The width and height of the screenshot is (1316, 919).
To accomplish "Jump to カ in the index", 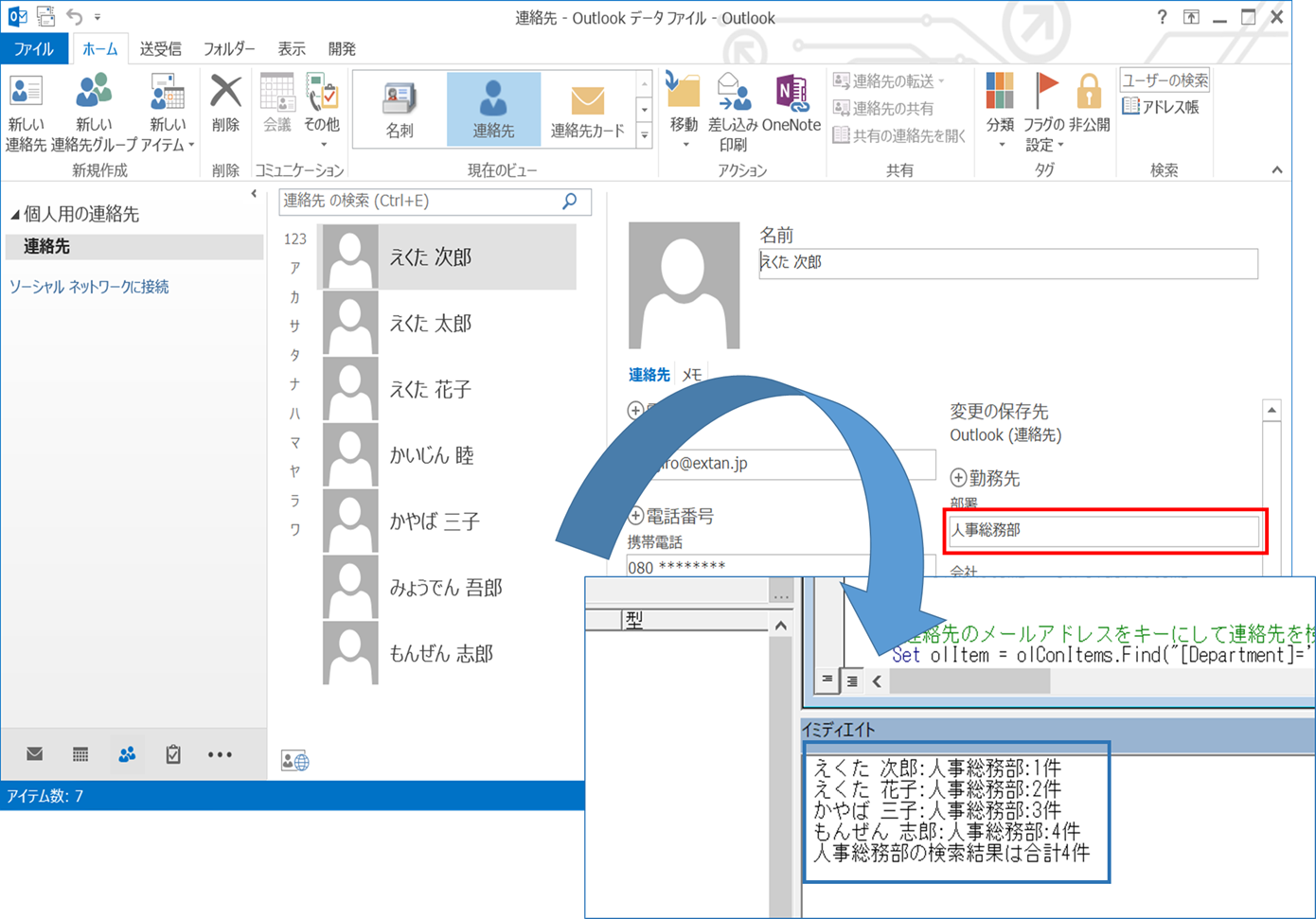I will pos(295,297).
